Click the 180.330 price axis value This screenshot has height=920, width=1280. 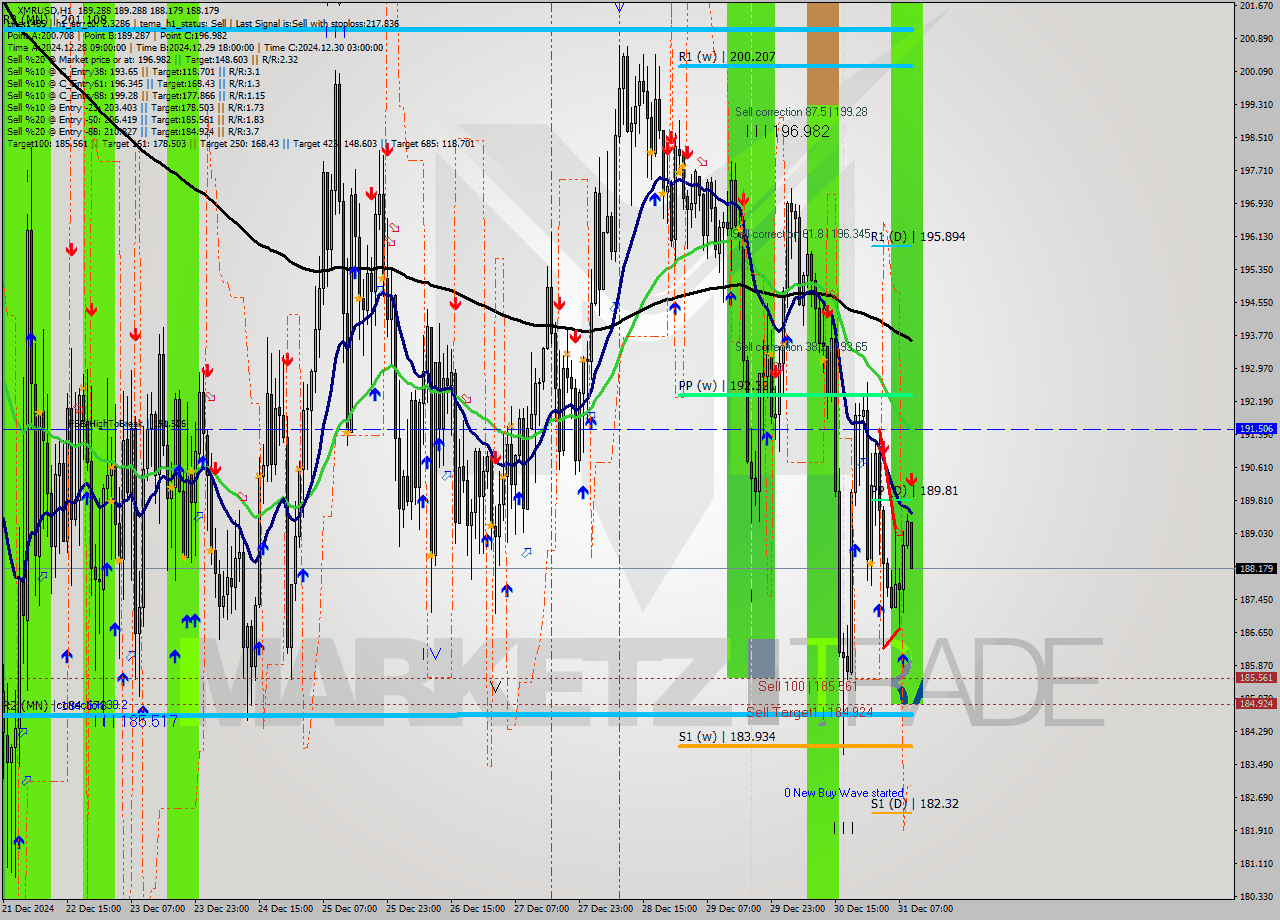1256,896
